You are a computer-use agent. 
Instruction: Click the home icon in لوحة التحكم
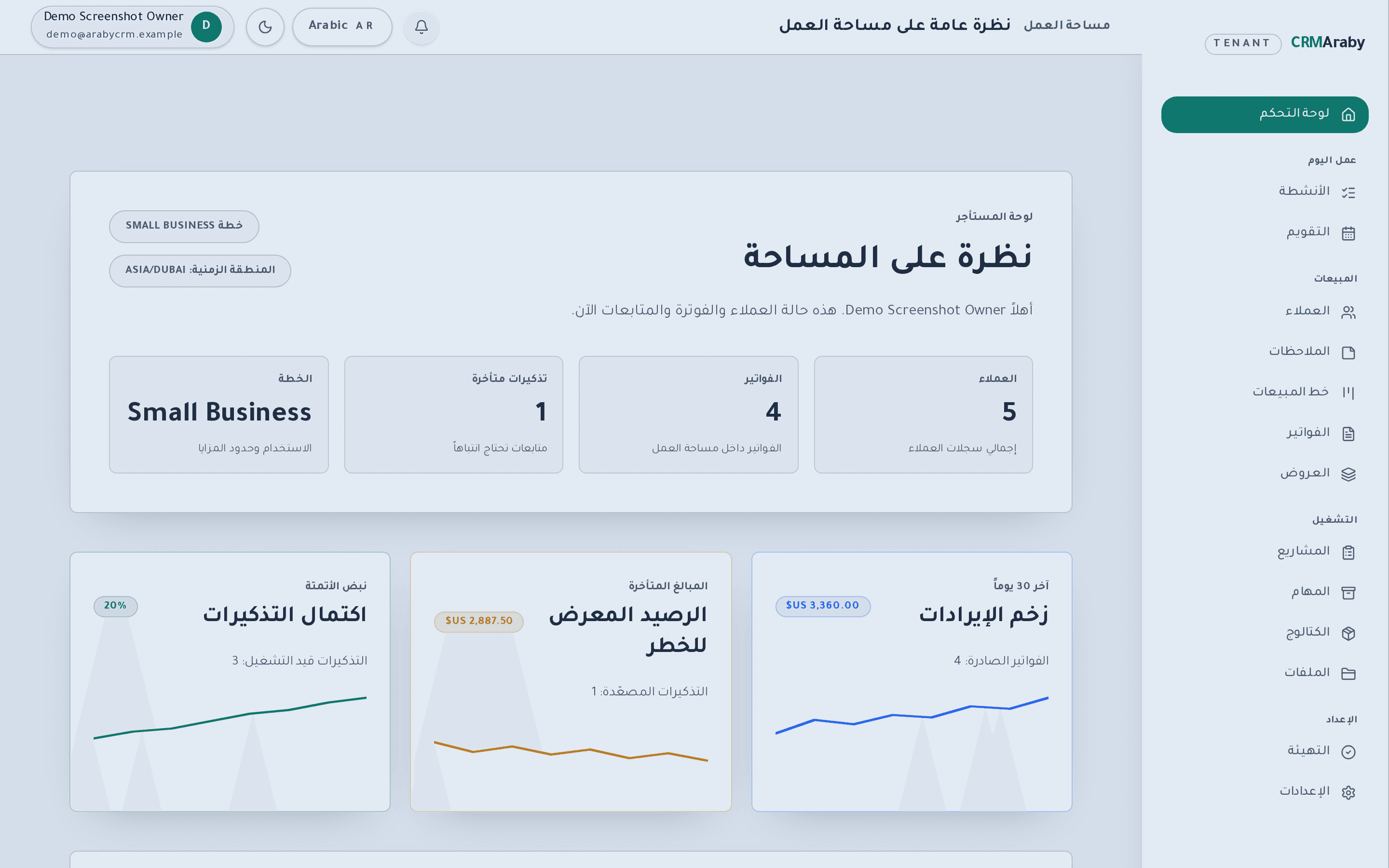(1348, 115)
